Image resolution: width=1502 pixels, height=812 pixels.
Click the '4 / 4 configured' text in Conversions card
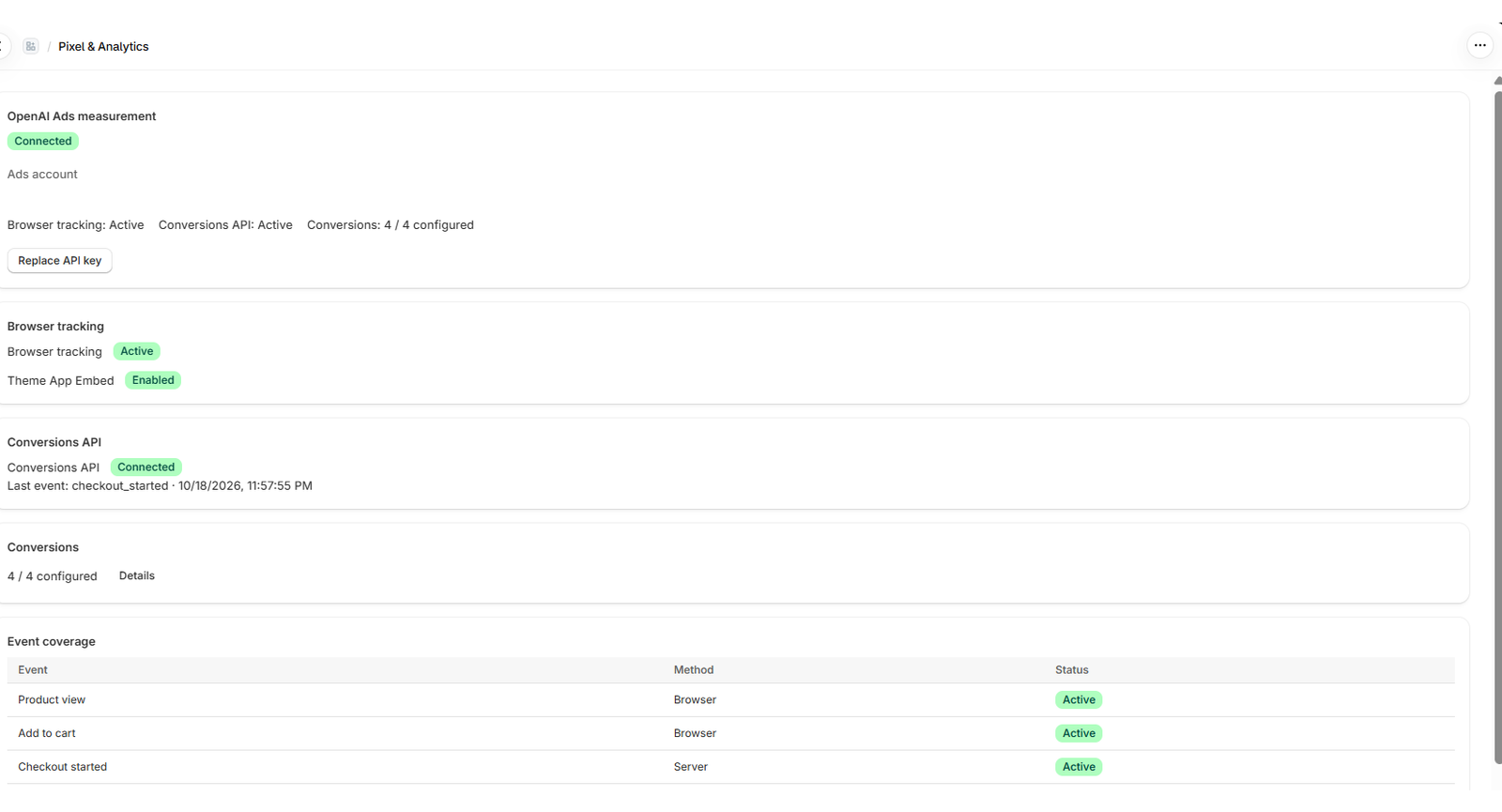(x=53, y=576)
